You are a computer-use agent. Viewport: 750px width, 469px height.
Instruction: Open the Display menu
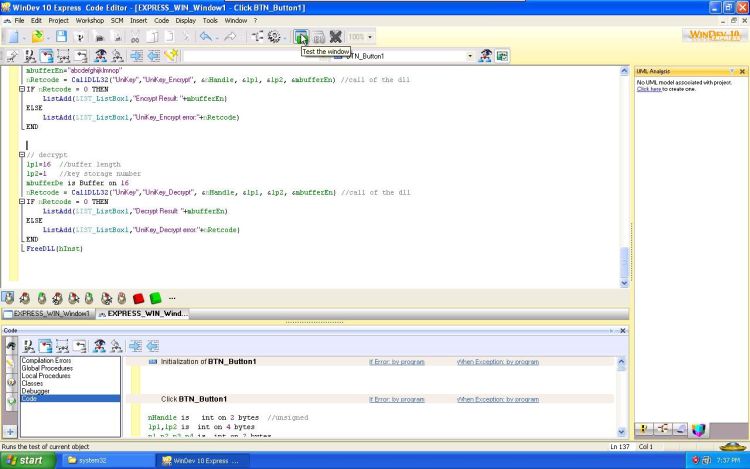186,21
